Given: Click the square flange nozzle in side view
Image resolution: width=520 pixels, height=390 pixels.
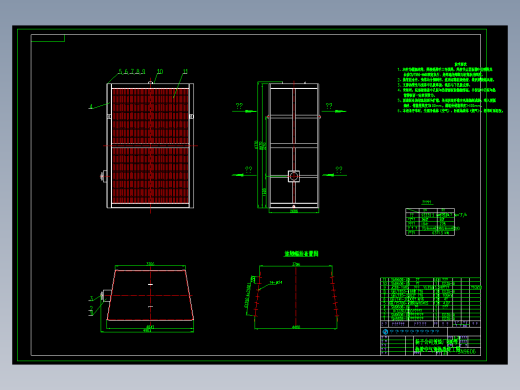Looking at the screenshot, I should (x=294, y=176).
